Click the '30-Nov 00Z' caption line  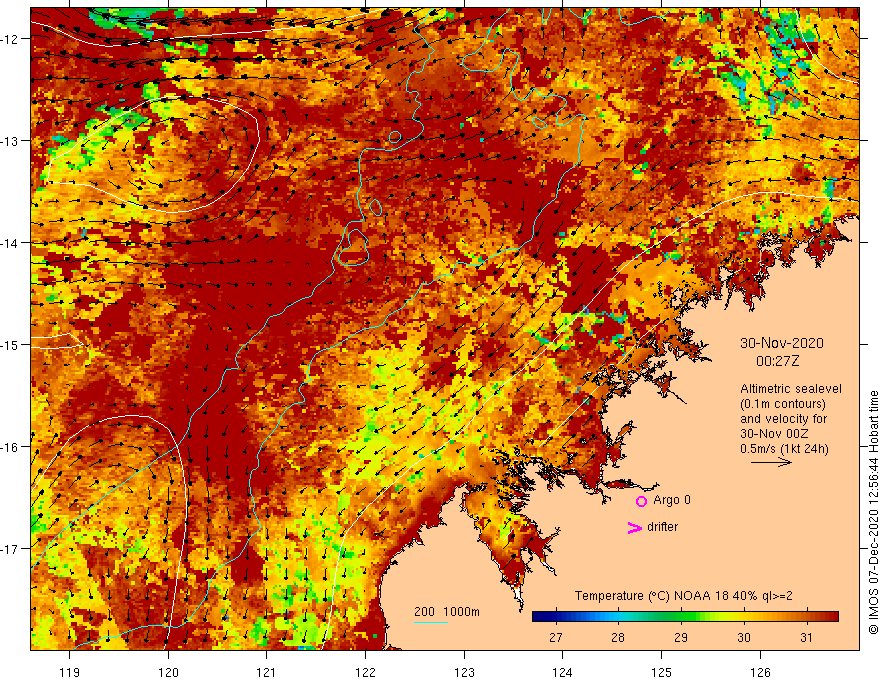tap(776, 434)
